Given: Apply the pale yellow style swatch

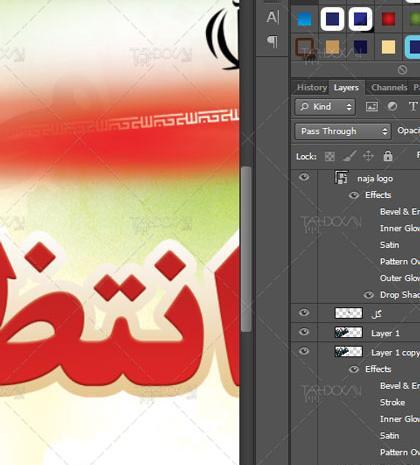Looking at the screenshot, I should click(x=389, y=47).
